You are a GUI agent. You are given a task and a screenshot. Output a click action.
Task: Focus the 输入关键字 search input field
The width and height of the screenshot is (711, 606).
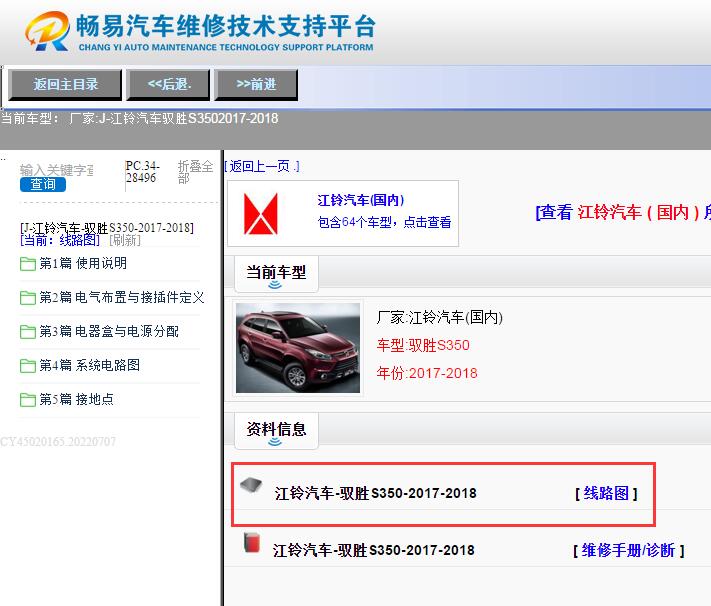pos(57,170)
